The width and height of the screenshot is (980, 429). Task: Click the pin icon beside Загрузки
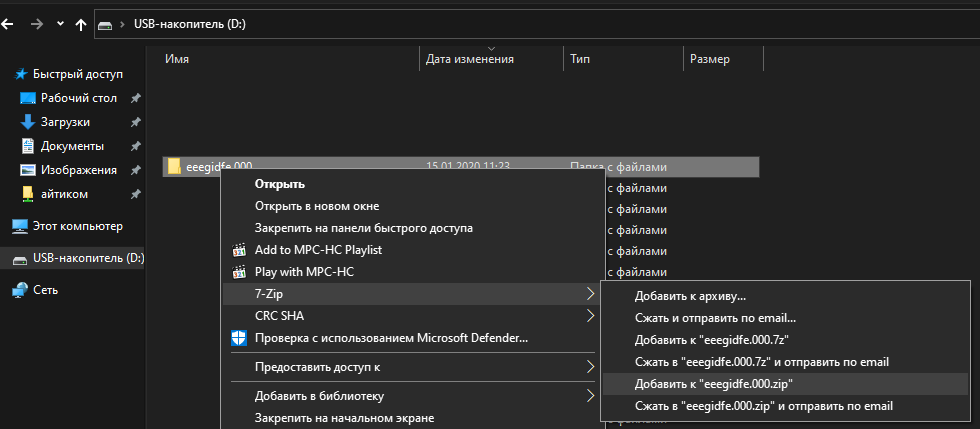[135, 122]
